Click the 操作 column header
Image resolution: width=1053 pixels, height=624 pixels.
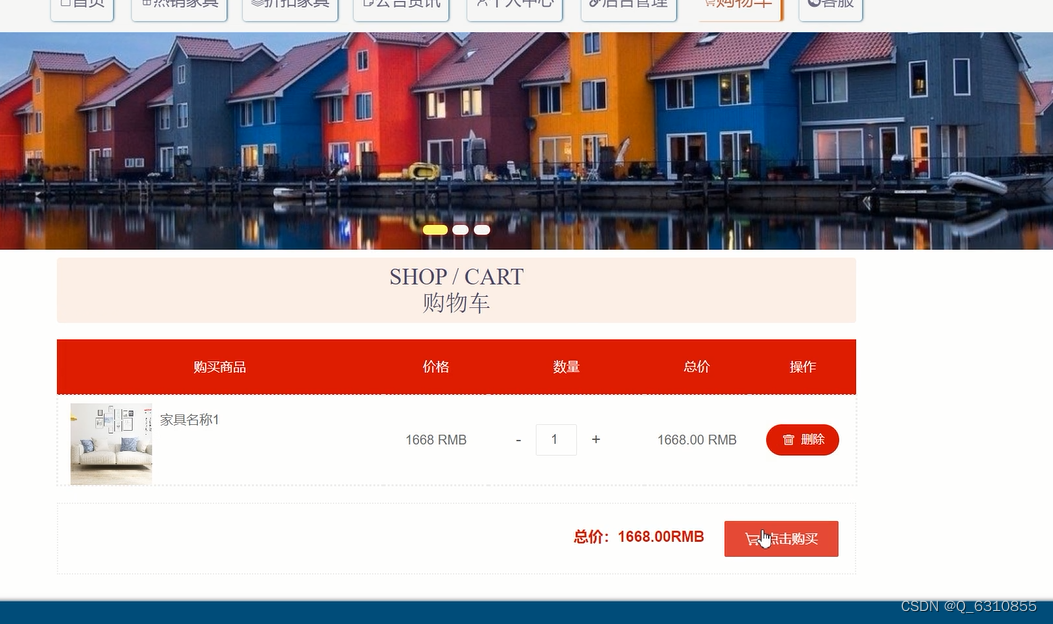(803, 367)
